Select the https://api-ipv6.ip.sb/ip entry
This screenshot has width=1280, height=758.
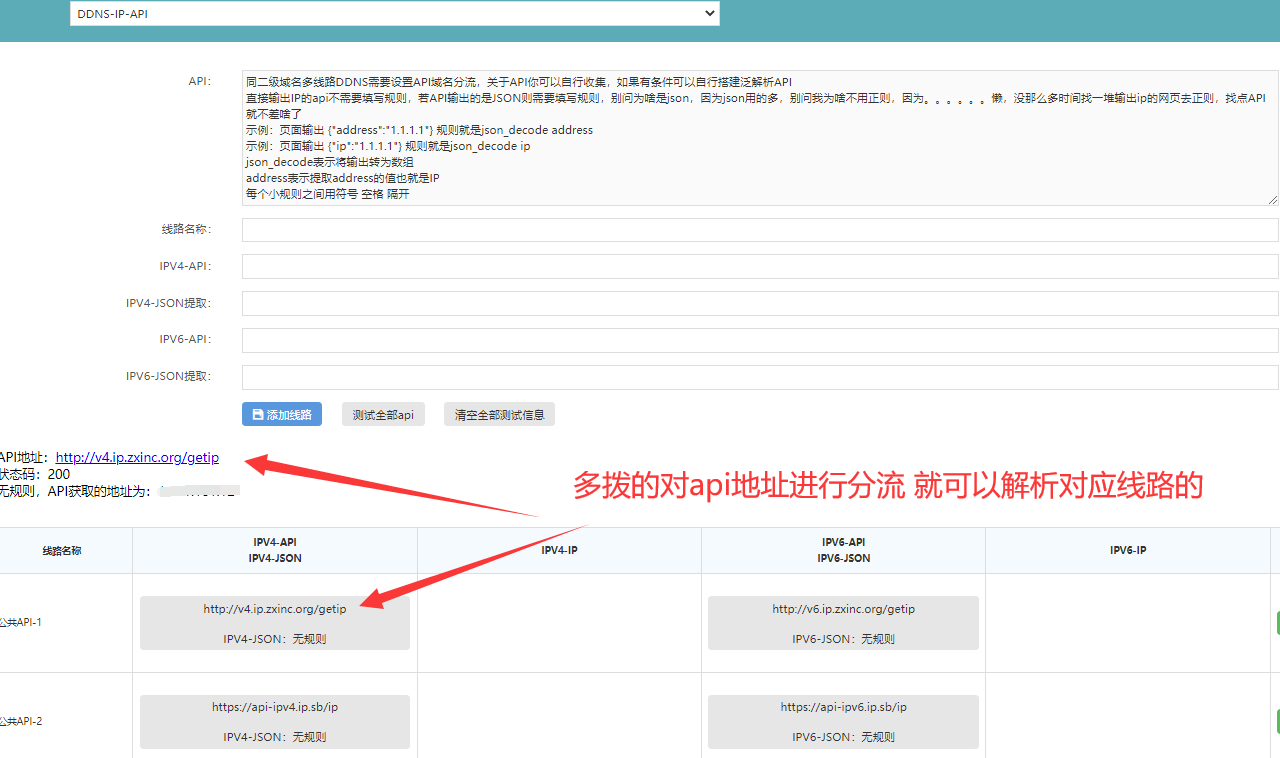click(842, 720)
